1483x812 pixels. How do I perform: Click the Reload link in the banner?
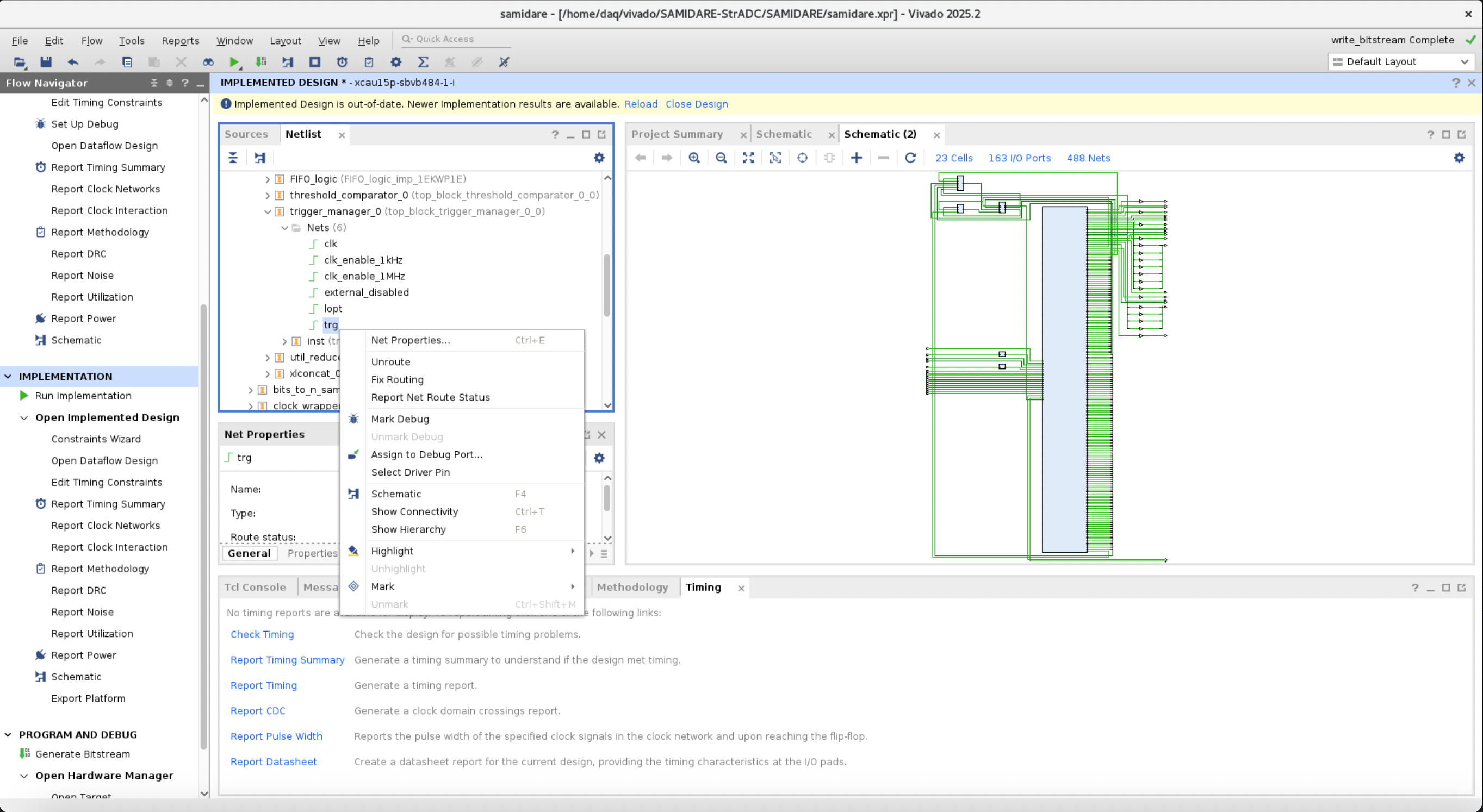click(641, 104)
